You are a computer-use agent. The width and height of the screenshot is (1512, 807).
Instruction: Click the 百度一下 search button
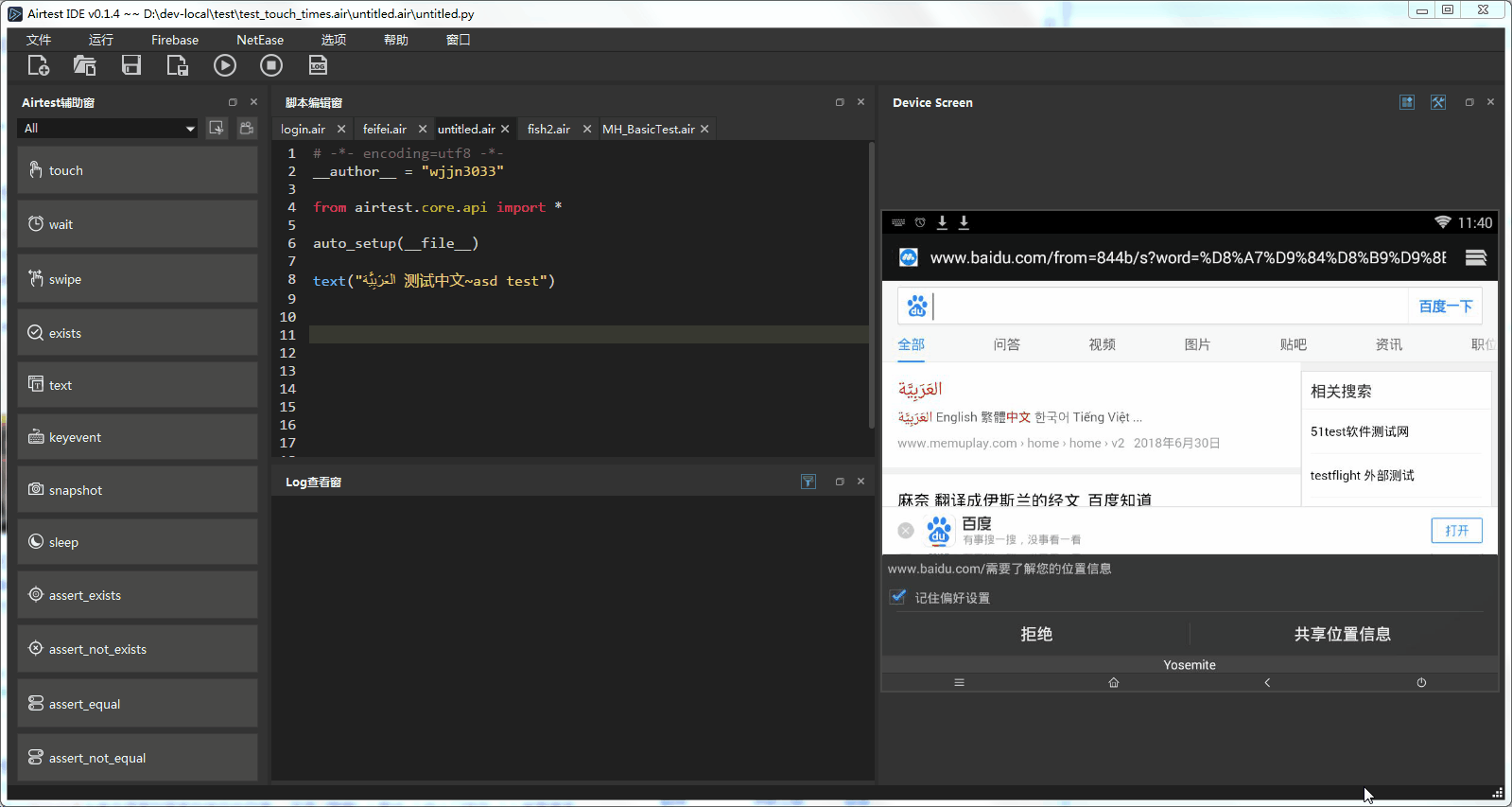[x=1446, y=307]
